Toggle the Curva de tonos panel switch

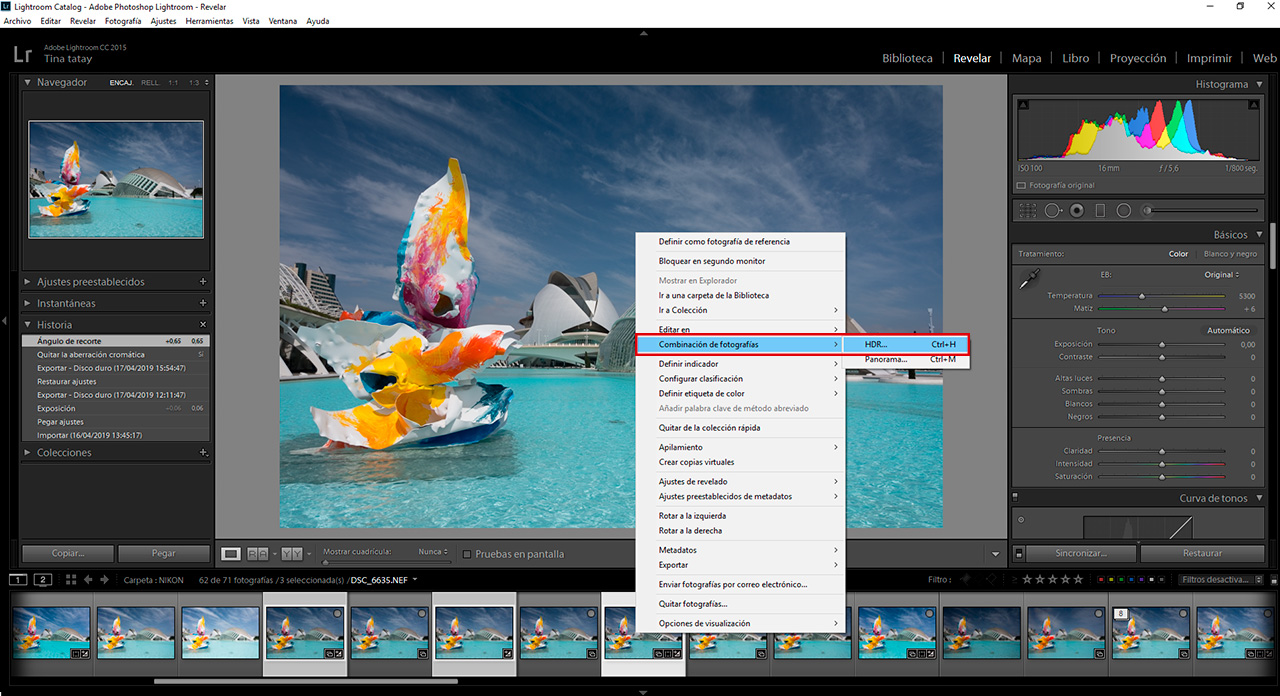tap(1015, 497)
